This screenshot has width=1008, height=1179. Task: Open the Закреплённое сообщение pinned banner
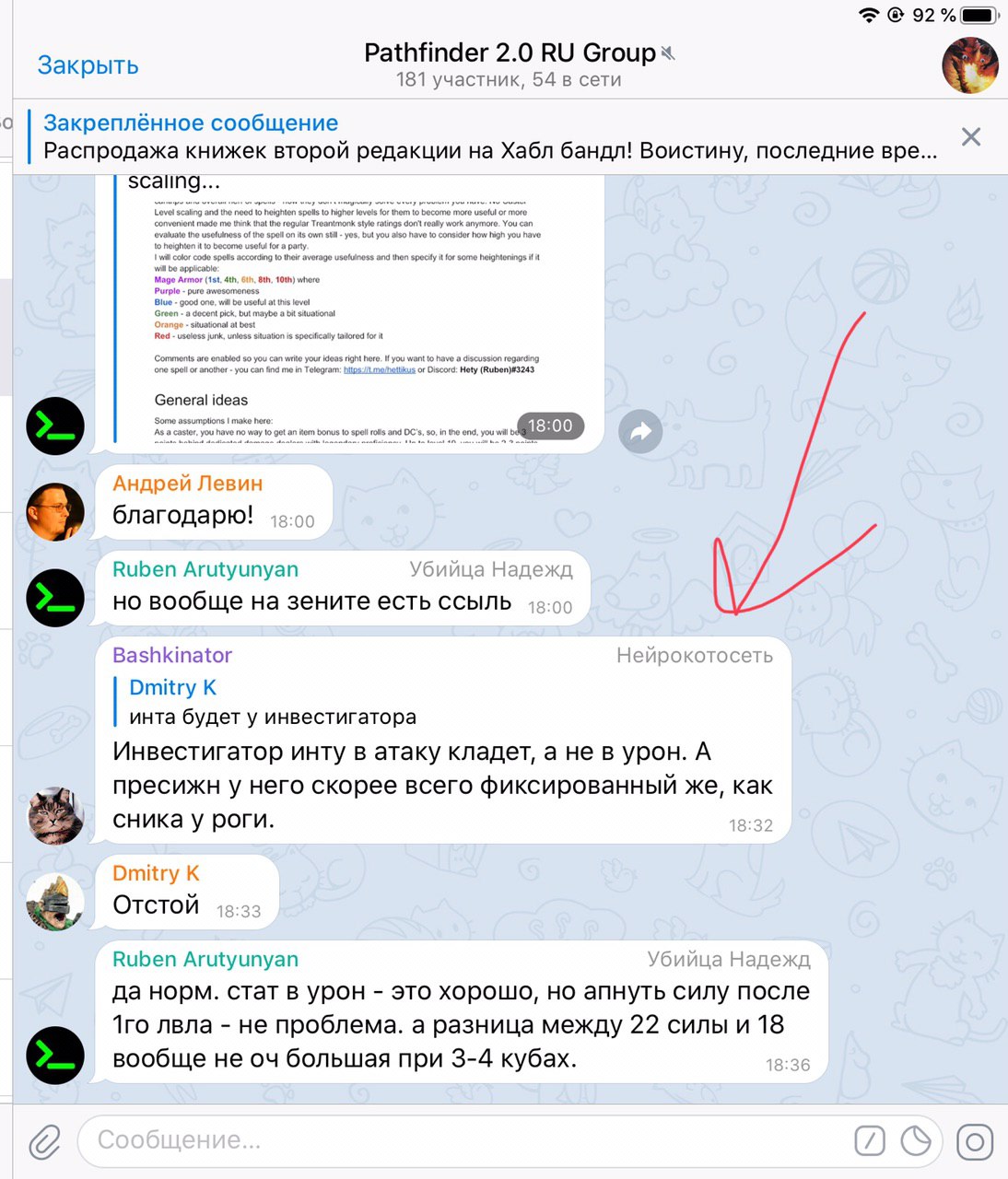pos(490,137)
